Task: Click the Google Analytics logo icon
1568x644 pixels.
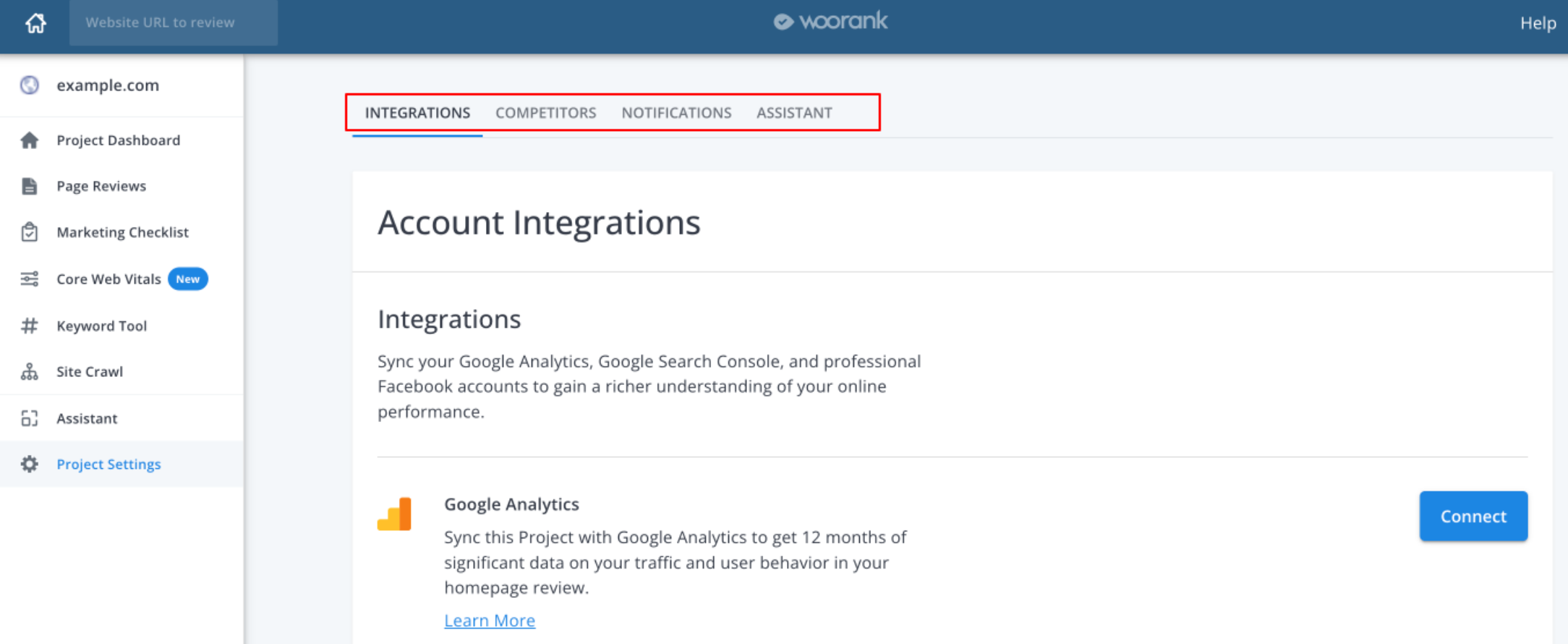Action: pos(394,514)
